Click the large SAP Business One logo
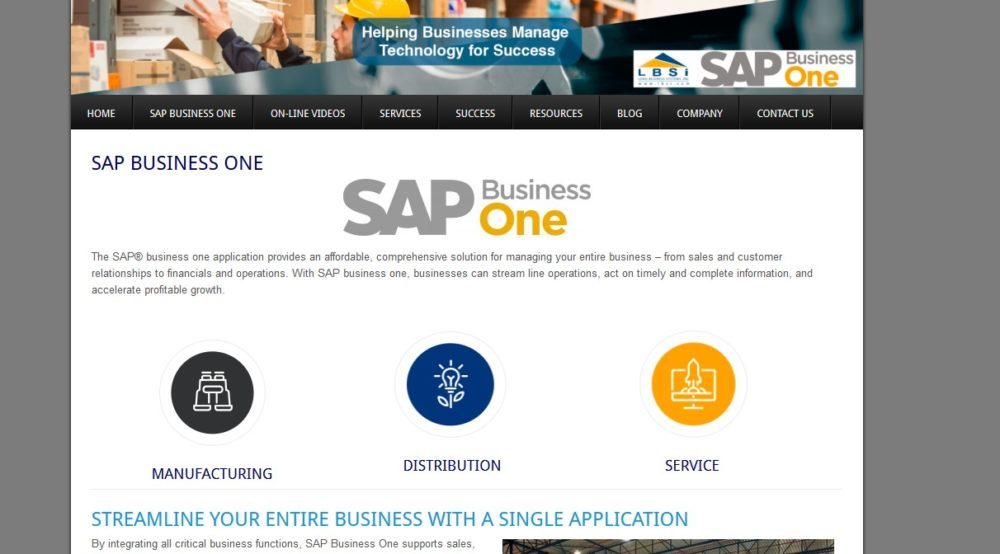The height and width of the screenshot is (554, 1000). 467,207
